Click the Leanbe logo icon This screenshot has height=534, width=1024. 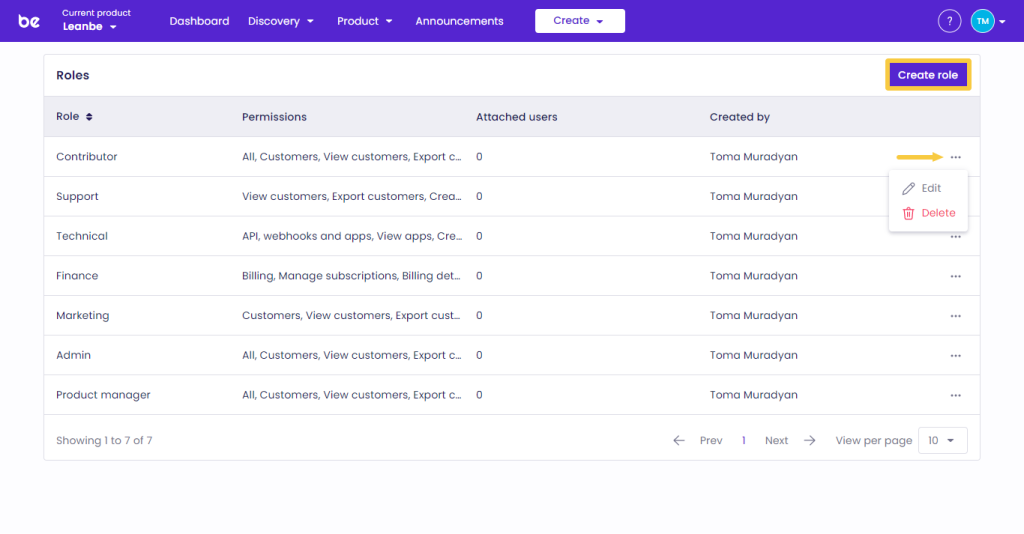tap(29, 21)
